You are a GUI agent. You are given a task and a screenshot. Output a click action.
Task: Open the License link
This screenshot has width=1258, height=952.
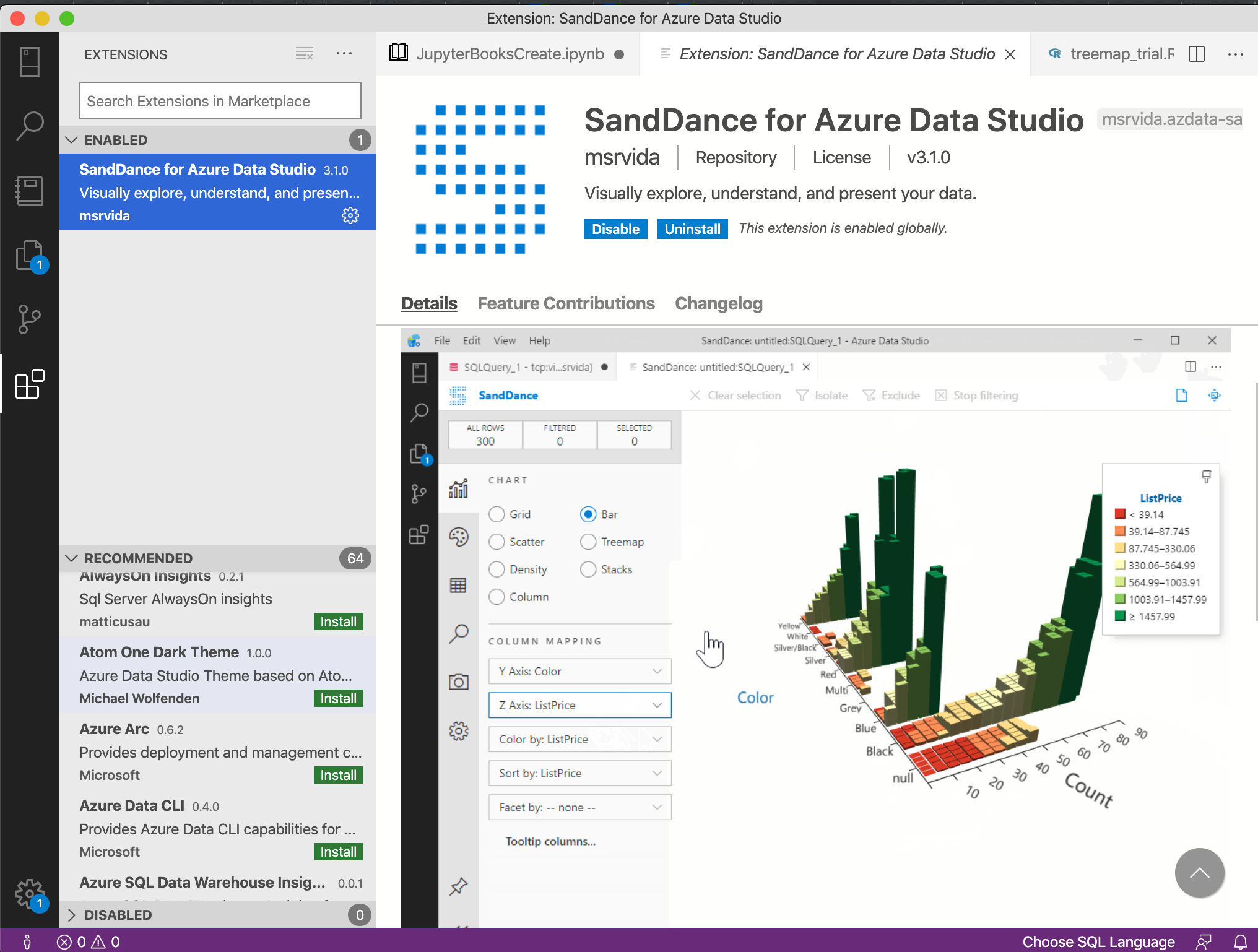(841, 157)
